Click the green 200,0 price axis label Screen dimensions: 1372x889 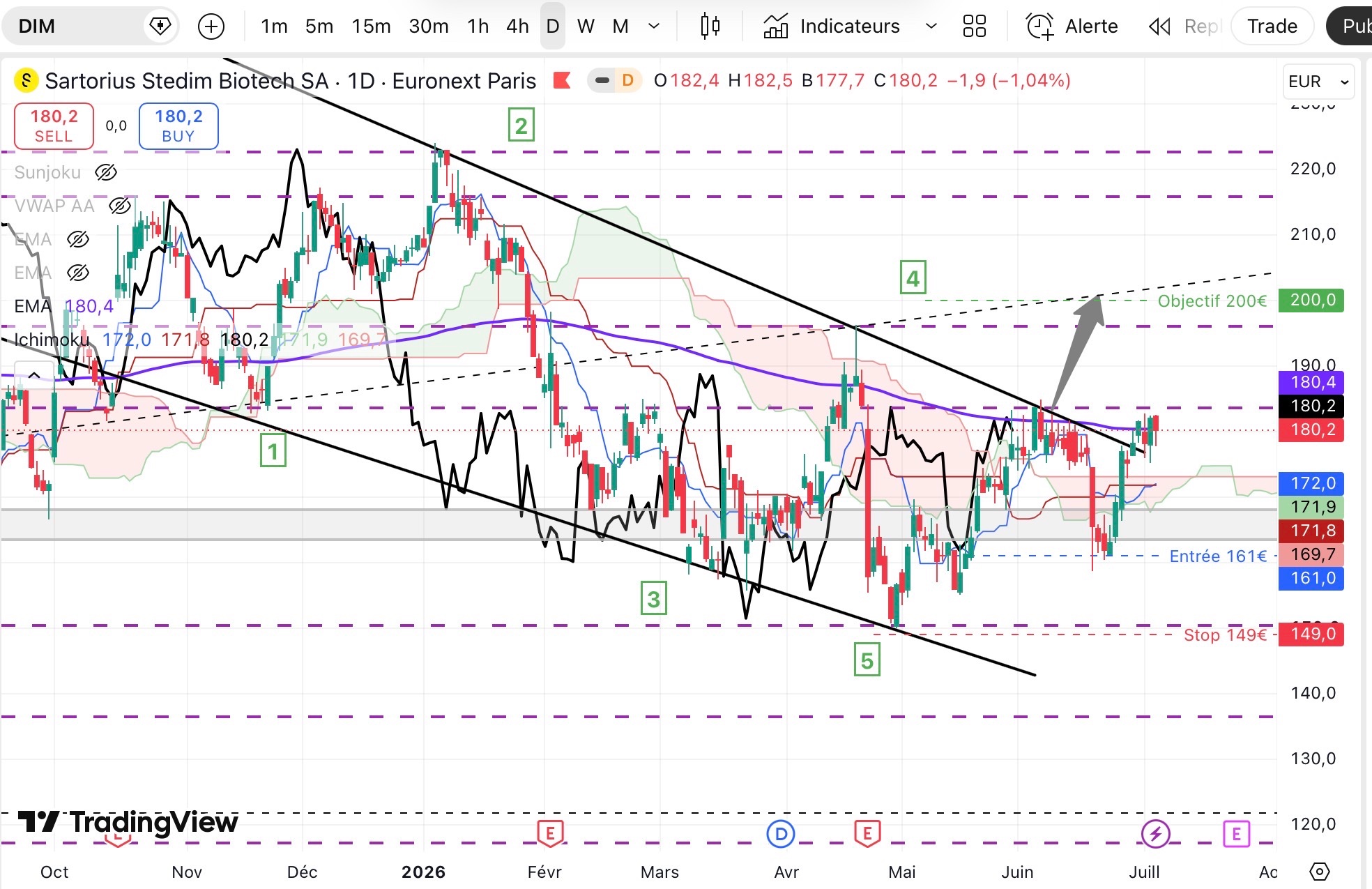tap(1311, 301)
